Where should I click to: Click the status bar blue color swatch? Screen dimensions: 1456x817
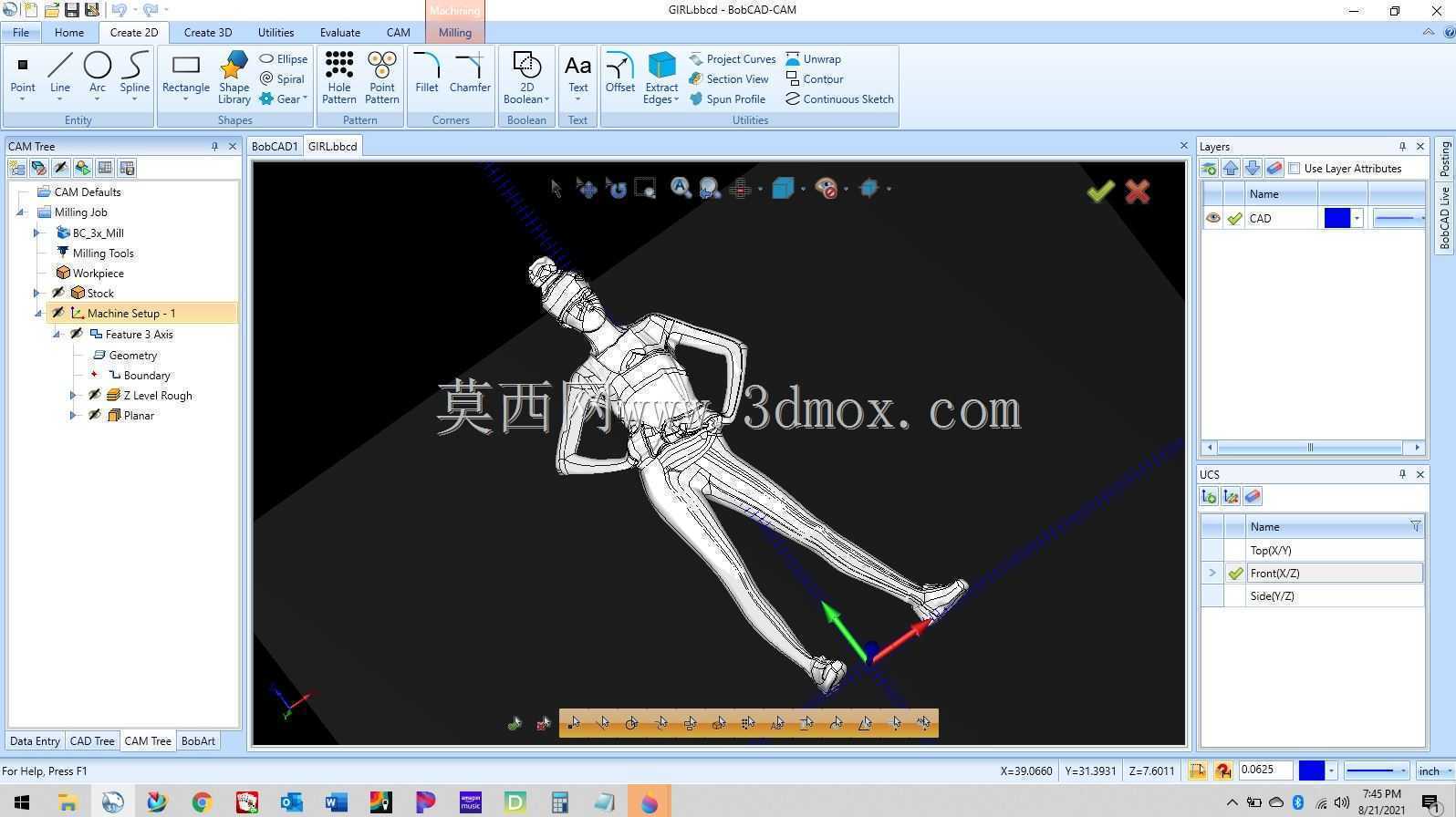coord(1311,771)
